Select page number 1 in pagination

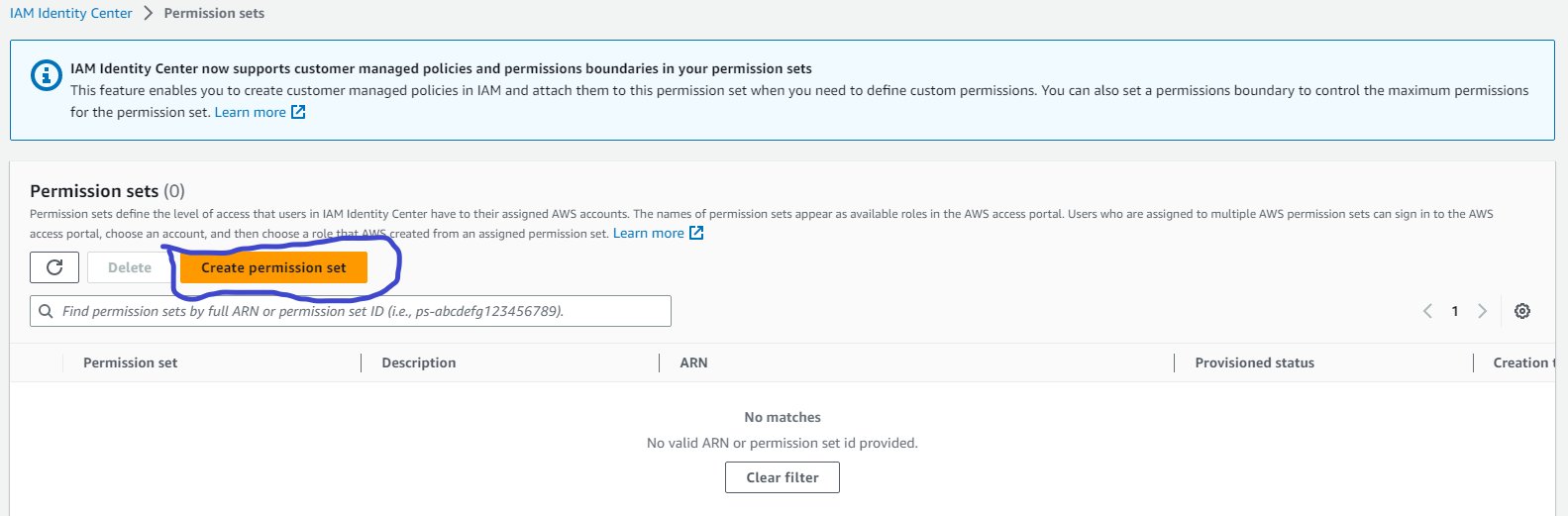[1454, 311]
